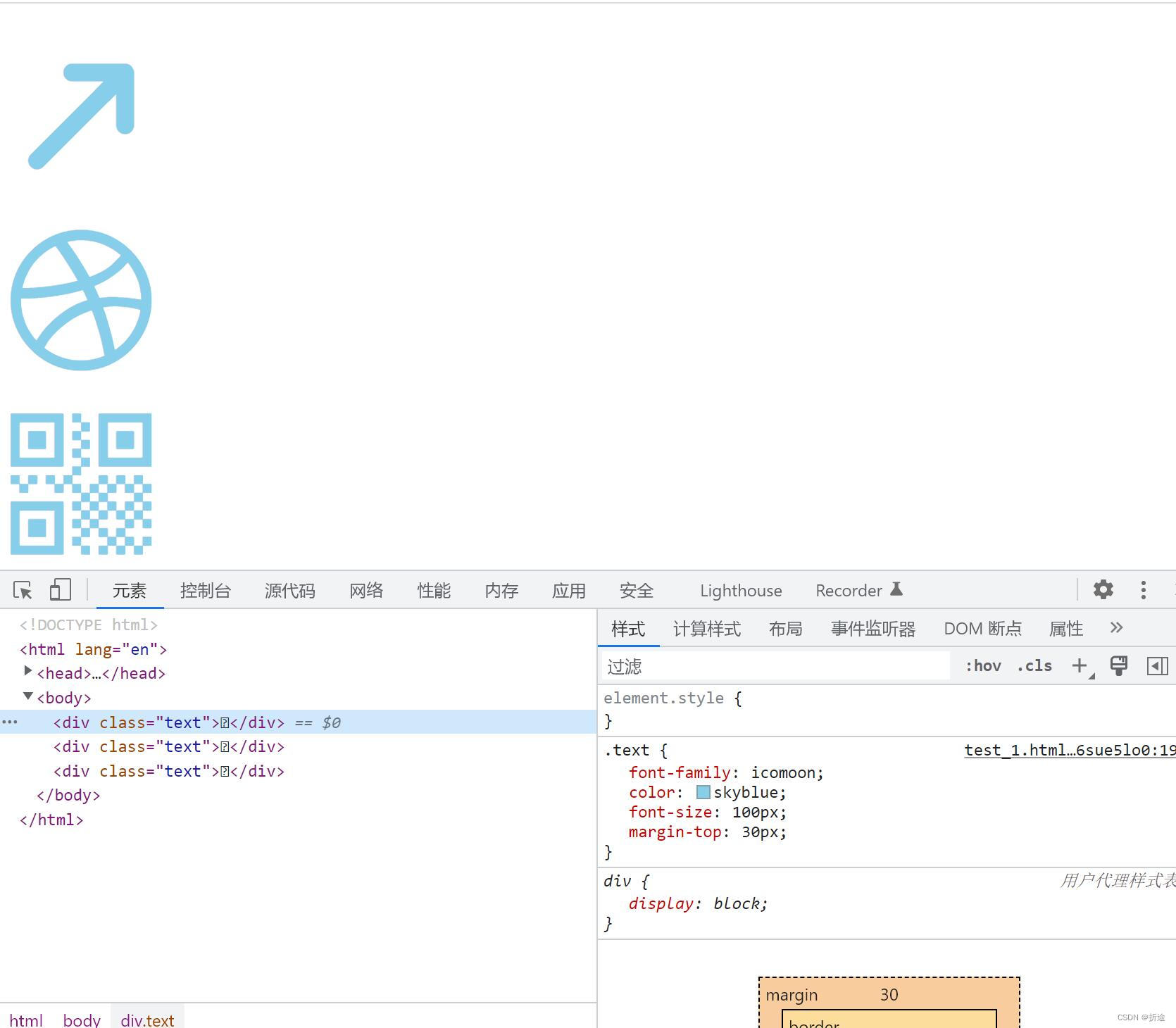1176x1028 pixels.
Task: Click the QR code icon glyph
Action: tap(81, 484)
